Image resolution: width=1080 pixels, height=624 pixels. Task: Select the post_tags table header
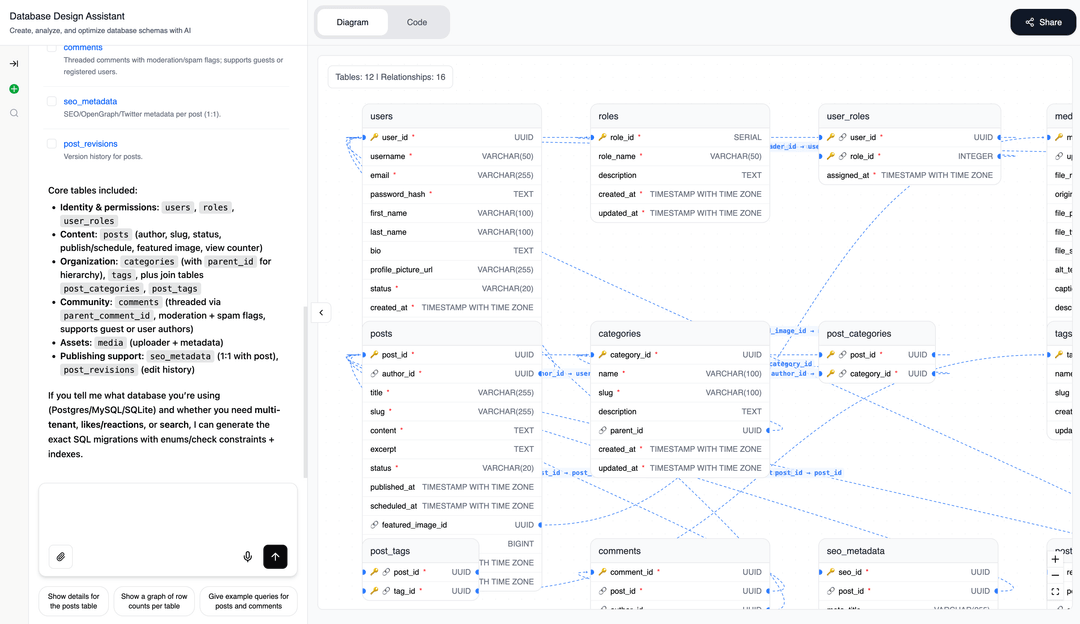(421, 551)
